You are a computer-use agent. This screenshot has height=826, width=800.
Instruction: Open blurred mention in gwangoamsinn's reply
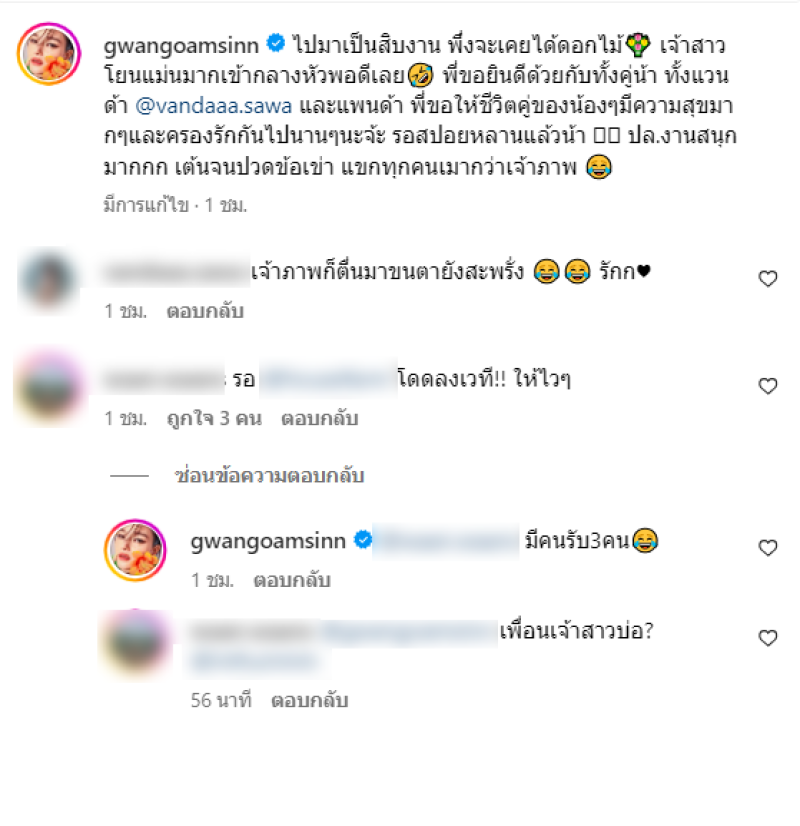click(446, 540)
